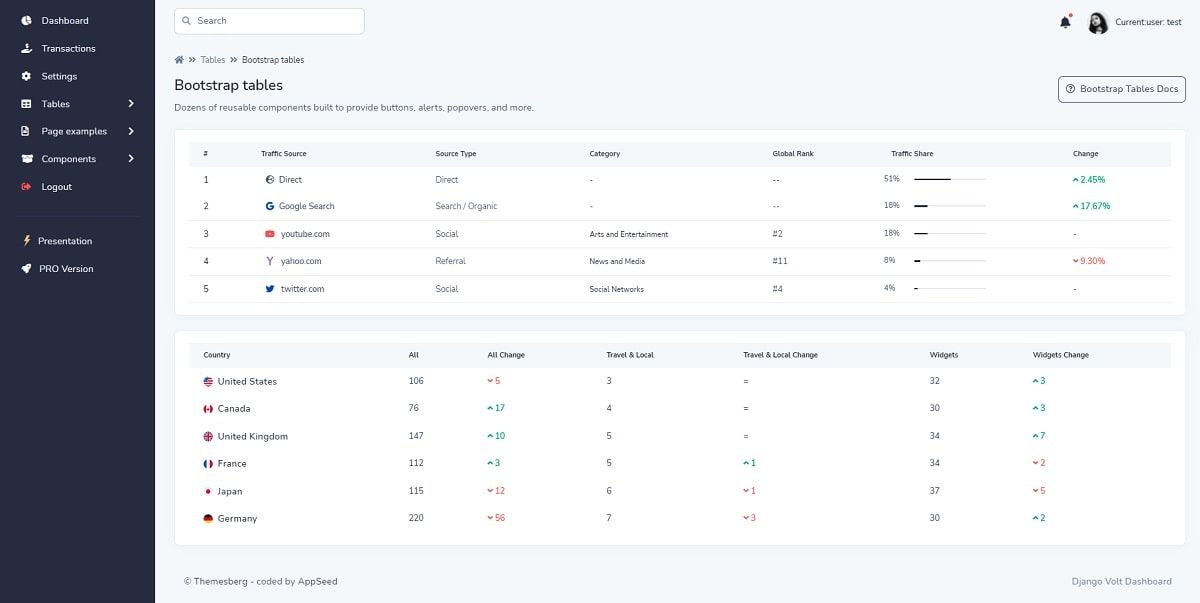Expand the Components sidebar menu
This screenshot has width=1200, height=603.
click(x=70, y=158)
